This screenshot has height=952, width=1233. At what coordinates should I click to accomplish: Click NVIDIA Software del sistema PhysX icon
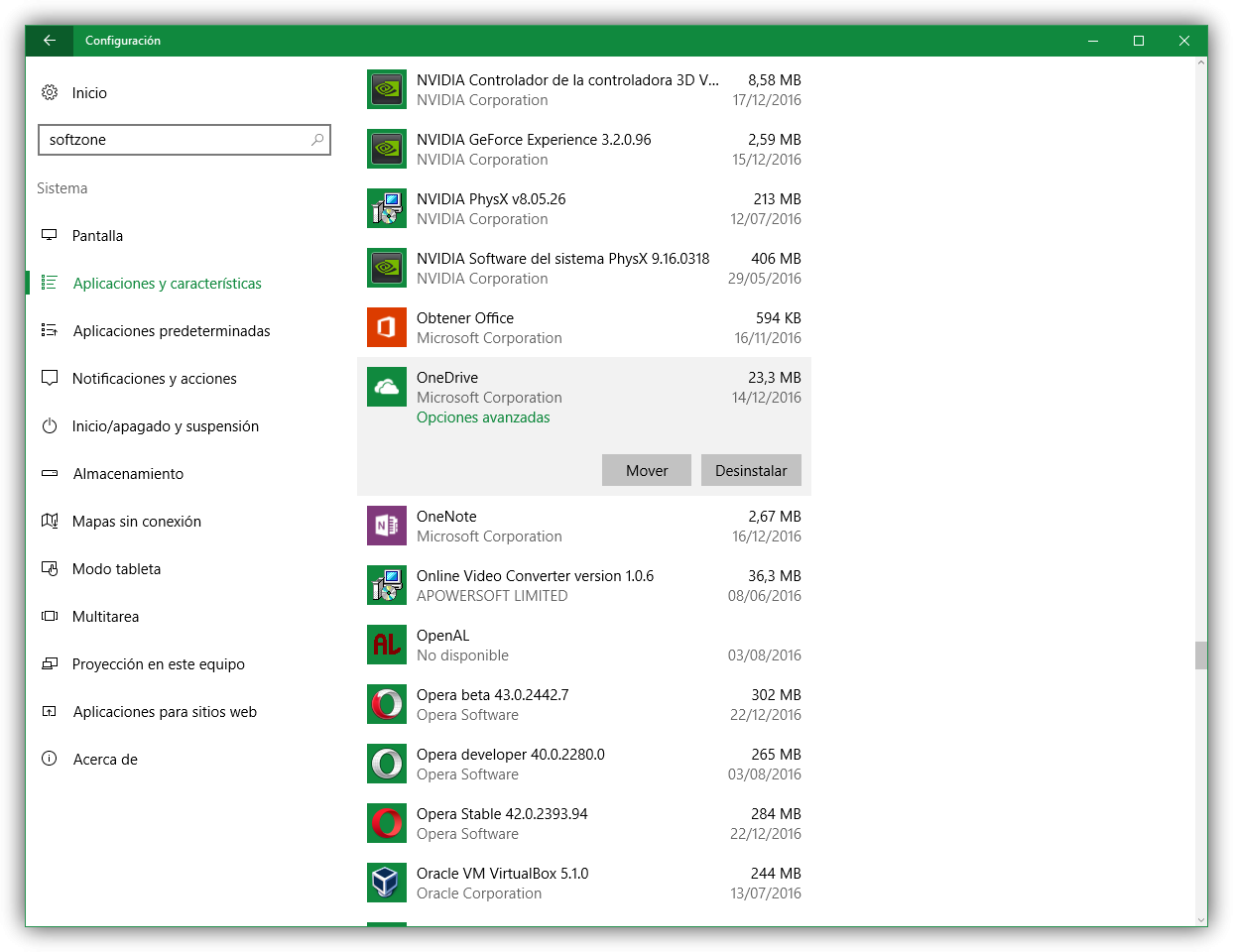point(387,268)
